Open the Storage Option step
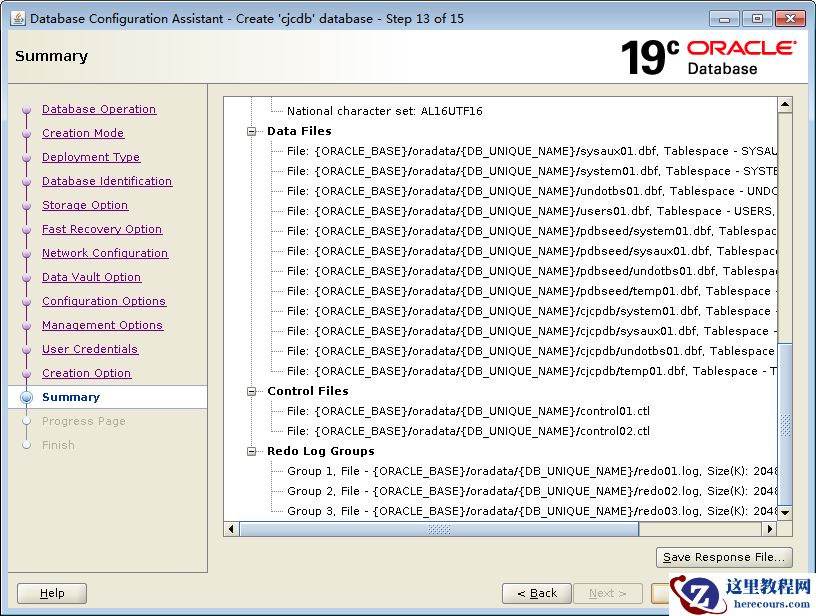 point(85,205)
